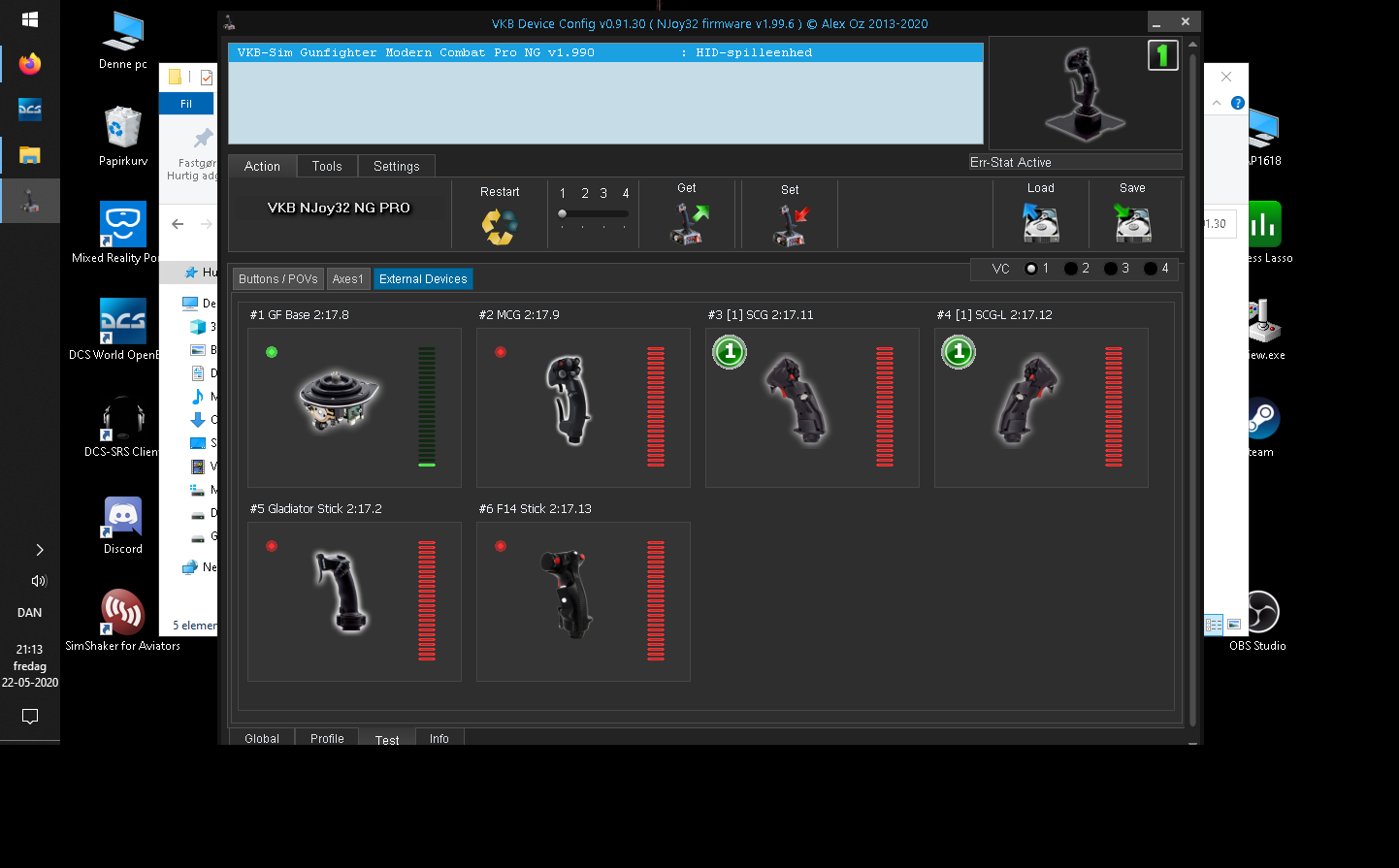This screenshot has height=868, width=1399.
Task: Click the Set configuration joystick icon
Action: click(x=790, y=225)
